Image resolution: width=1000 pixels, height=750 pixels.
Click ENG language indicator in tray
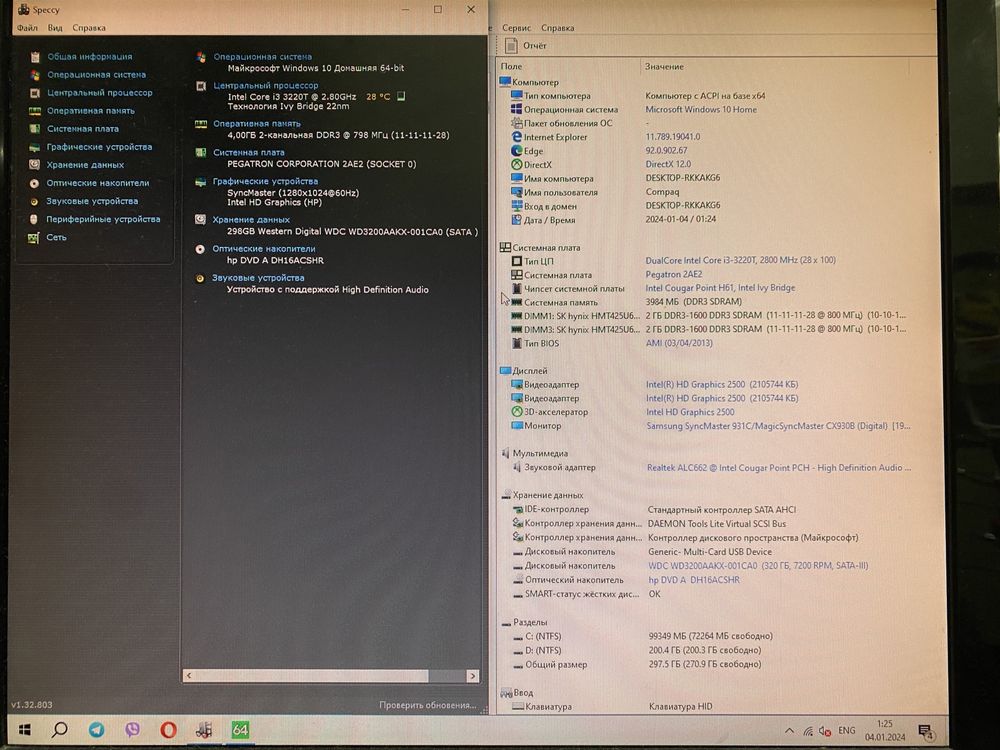(x=847, y=731)
